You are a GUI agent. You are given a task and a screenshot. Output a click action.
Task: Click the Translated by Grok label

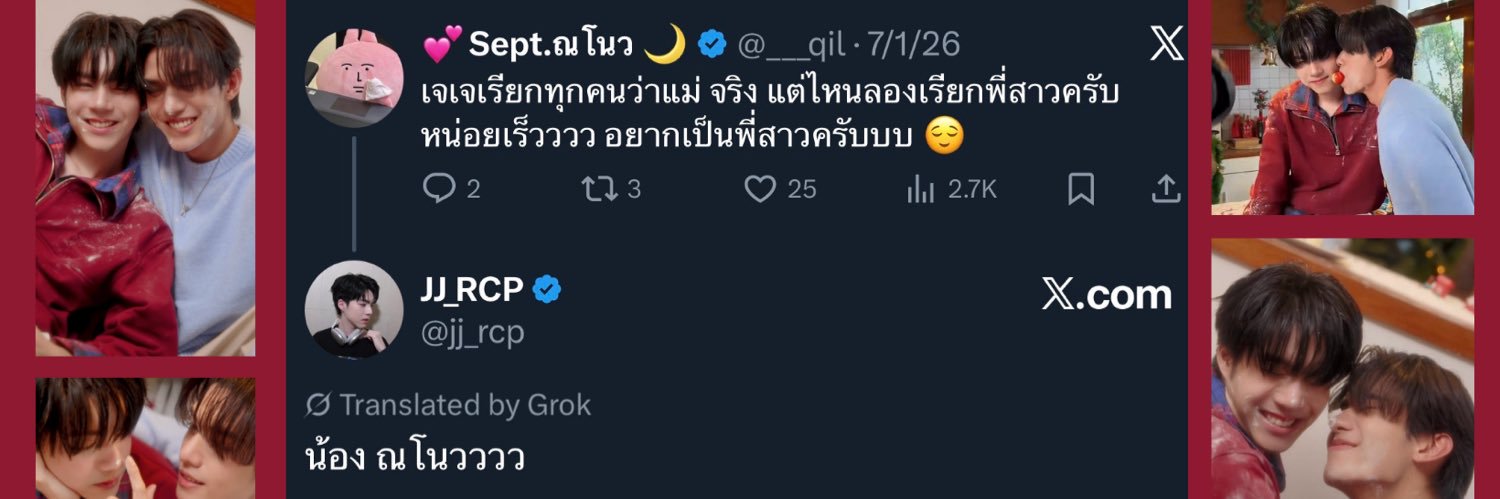click(448, 405)
